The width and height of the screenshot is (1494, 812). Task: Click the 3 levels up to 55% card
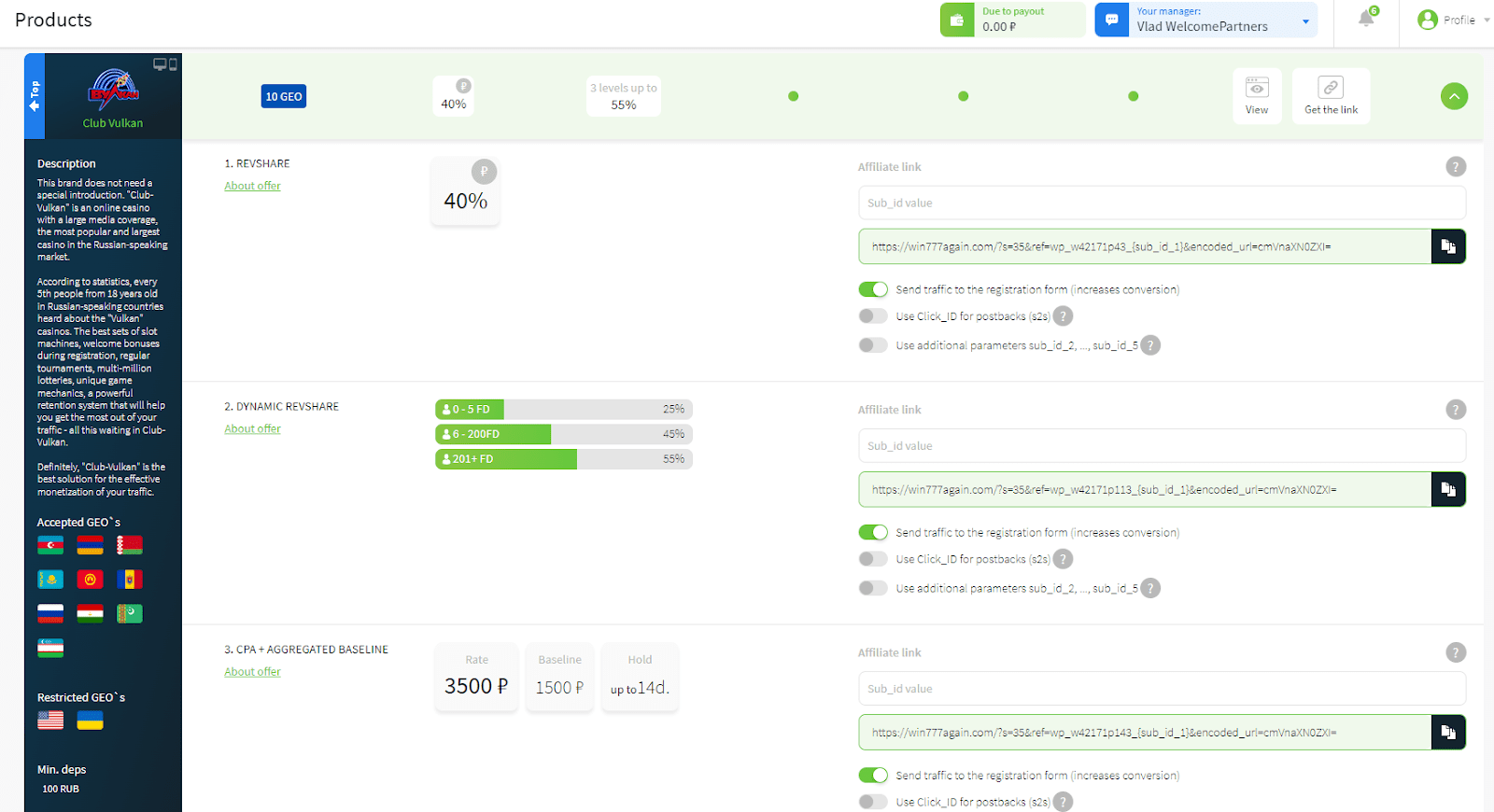coord(623,96)
